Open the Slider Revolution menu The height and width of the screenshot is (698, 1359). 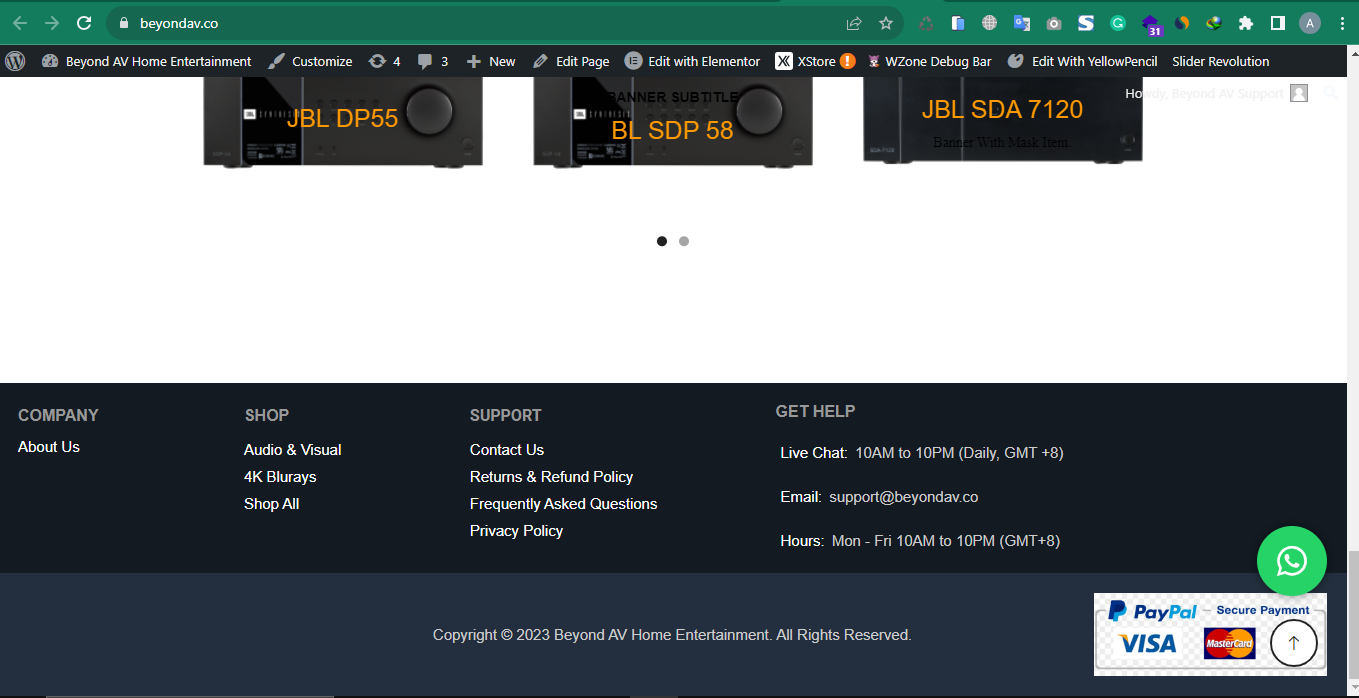click(x=1221, y=61)
